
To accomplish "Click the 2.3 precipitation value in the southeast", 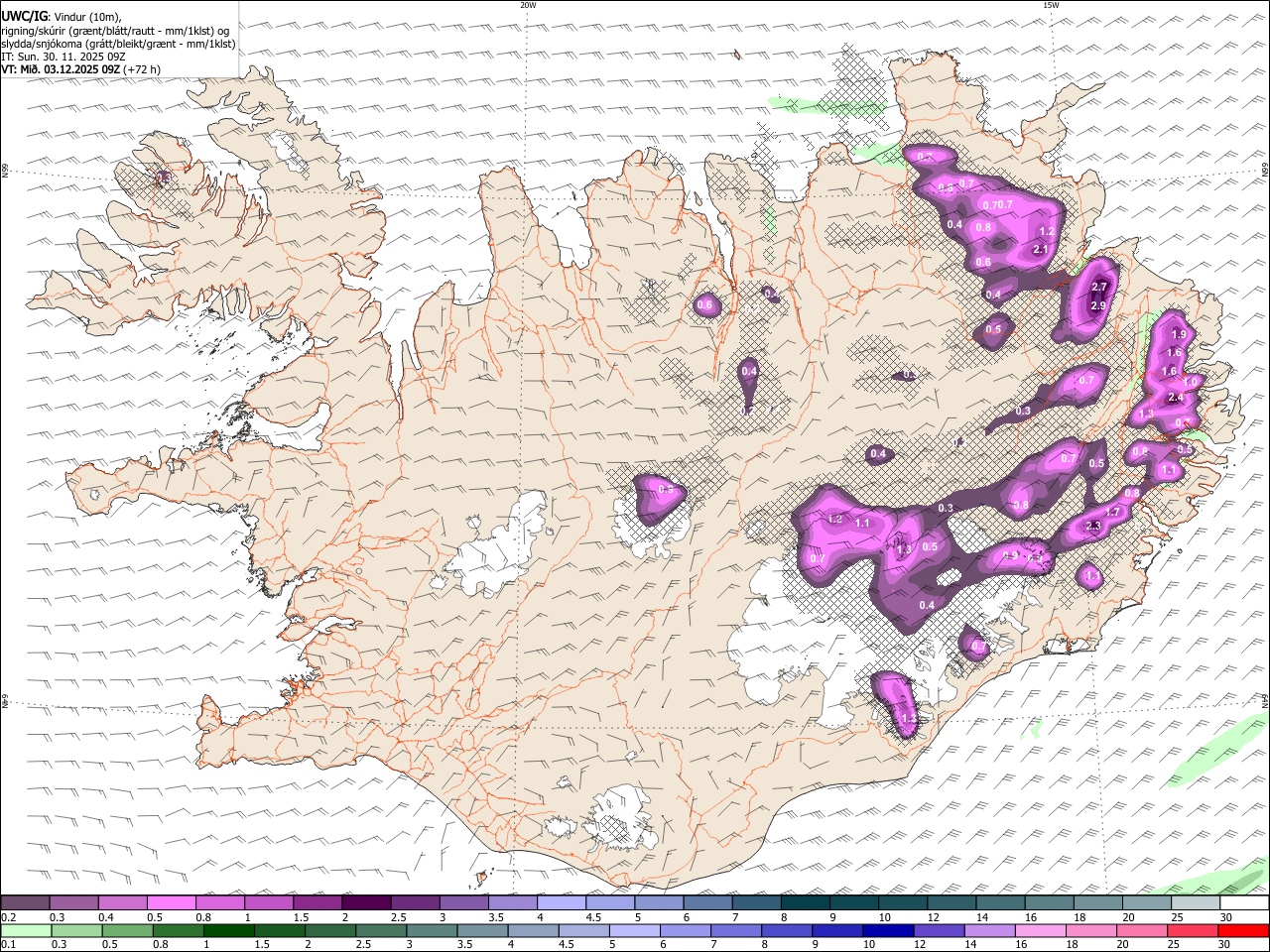I will 1093,527.
